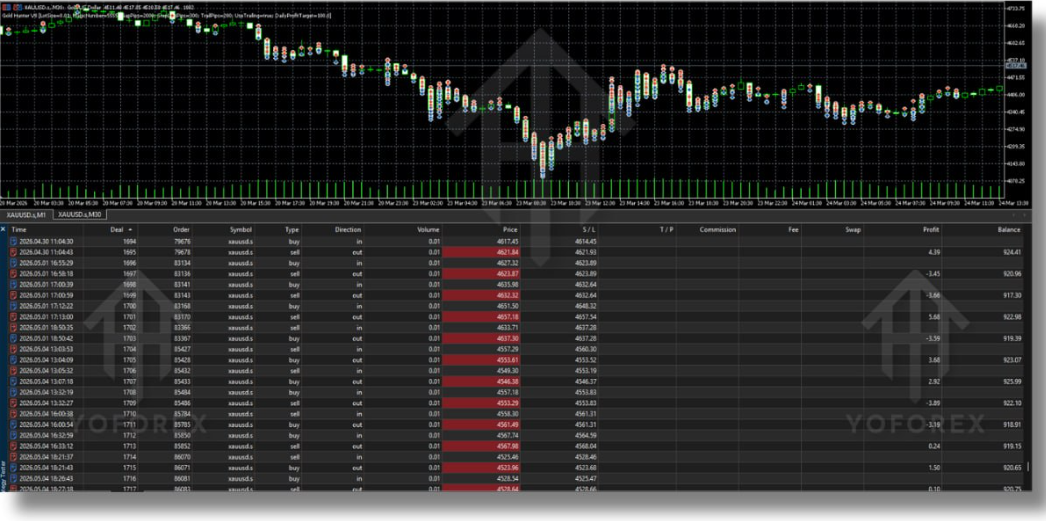1046x521 pixels.
Task: Select the red price cell 4657.18
Action: tap(481, 317)
